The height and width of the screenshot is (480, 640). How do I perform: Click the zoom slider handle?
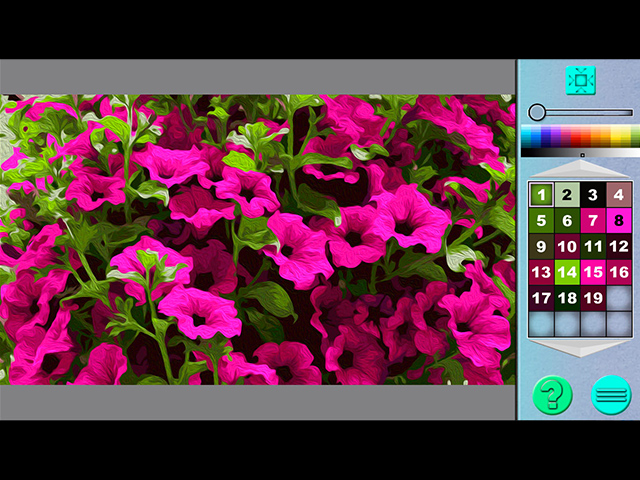537,113
